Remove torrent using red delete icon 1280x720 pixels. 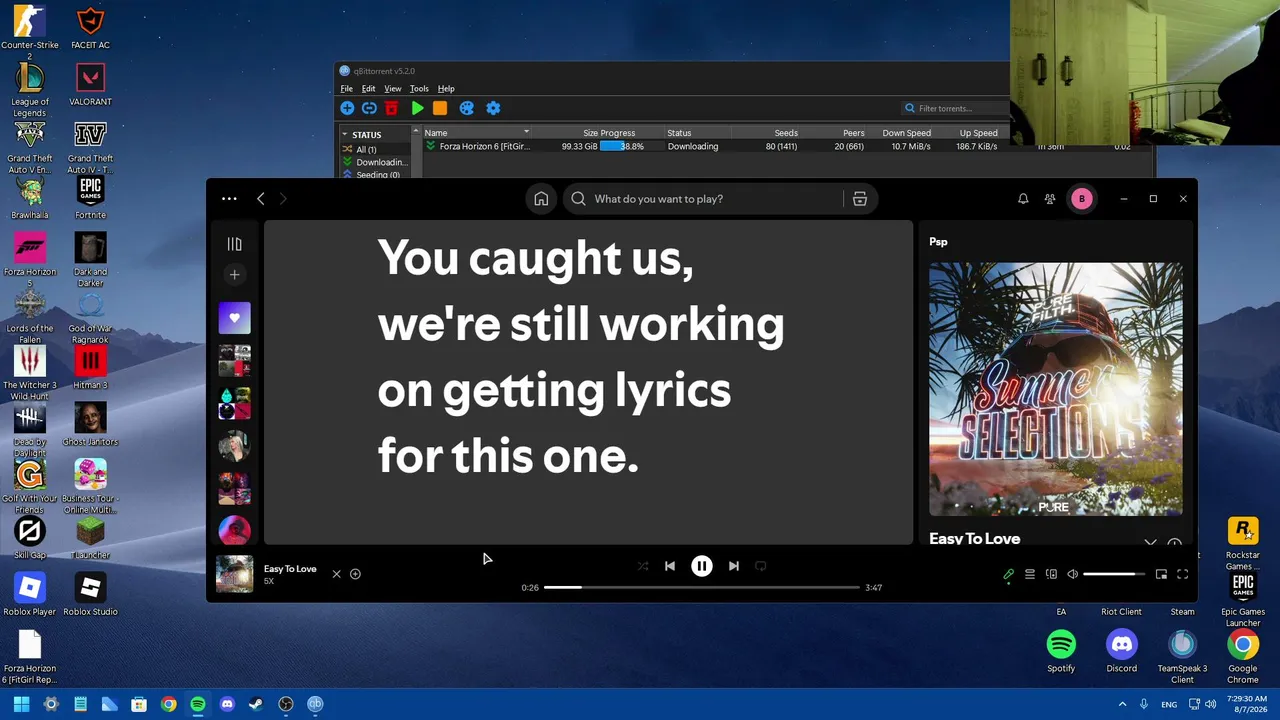[x=391, y=108]
